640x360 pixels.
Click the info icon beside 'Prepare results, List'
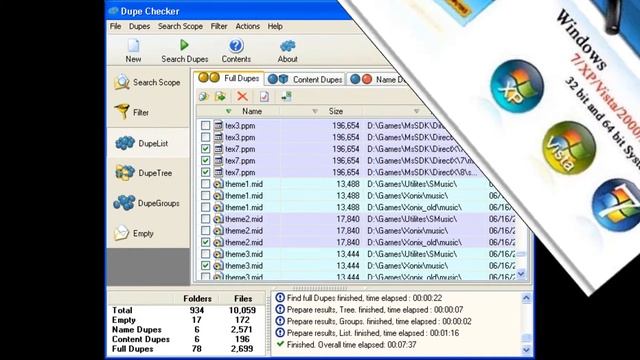pos(280,333)
